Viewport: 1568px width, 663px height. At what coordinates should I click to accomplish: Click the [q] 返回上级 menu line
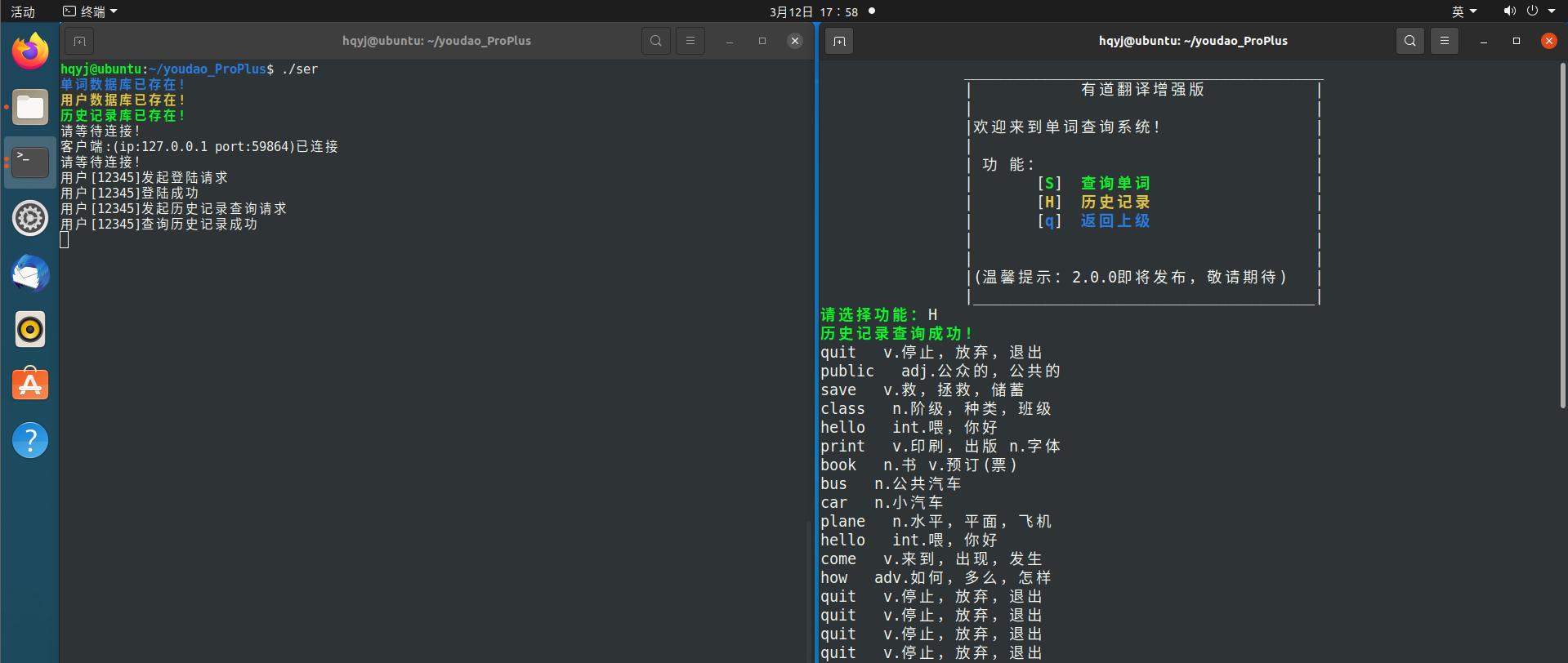(1093, 220)
